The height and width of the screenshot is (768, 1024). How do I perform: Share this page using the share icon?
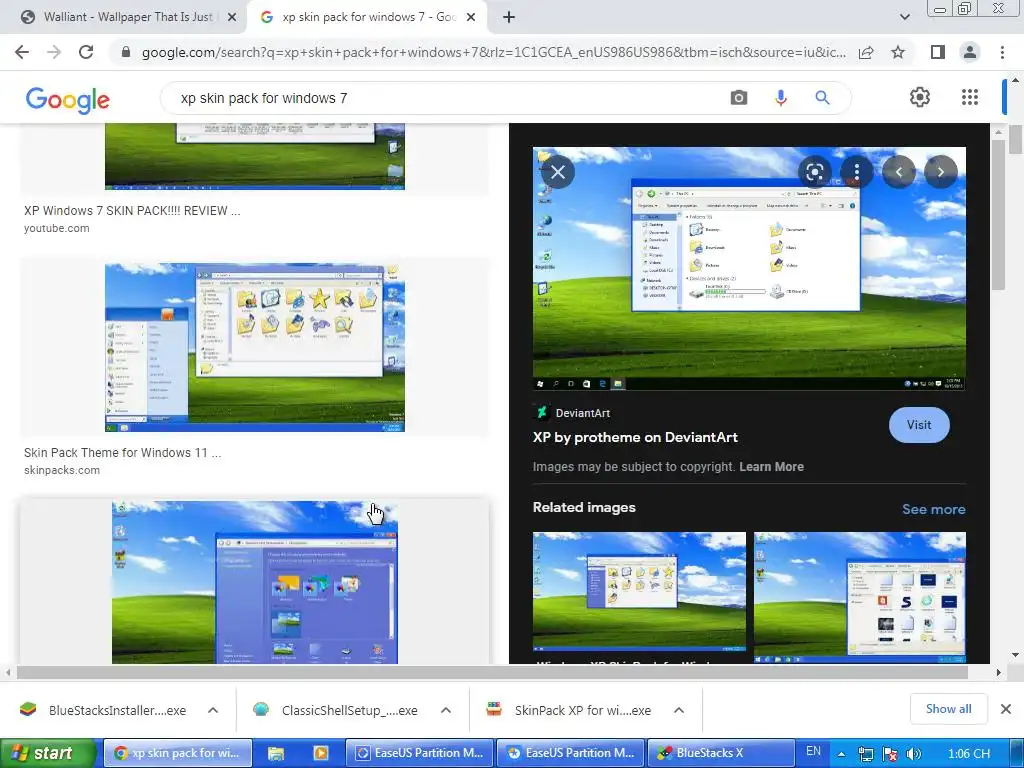click(x=866, y=52)
